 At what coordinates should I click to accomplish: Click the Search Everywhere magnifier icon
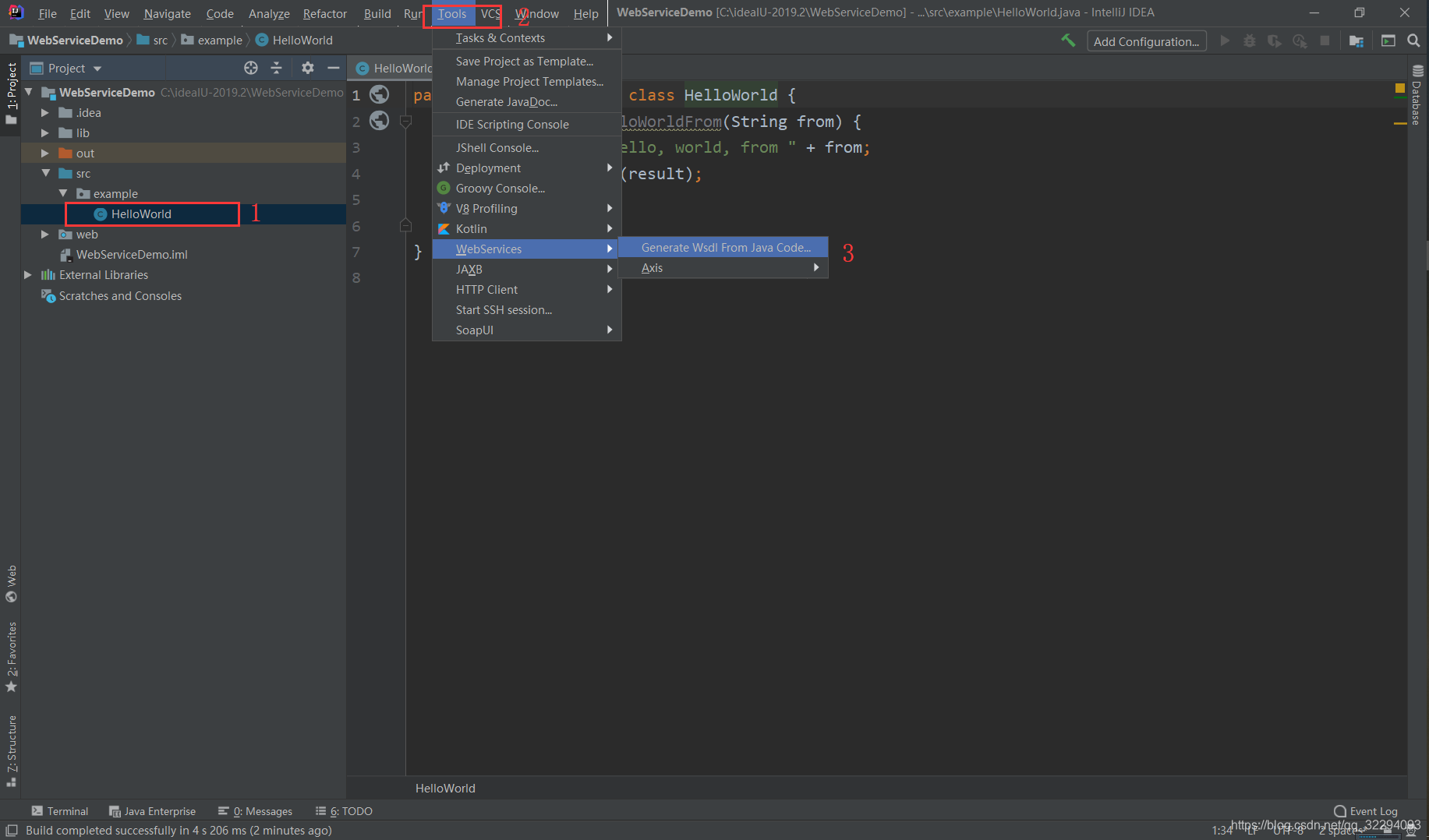click(x=1413, y=41)
